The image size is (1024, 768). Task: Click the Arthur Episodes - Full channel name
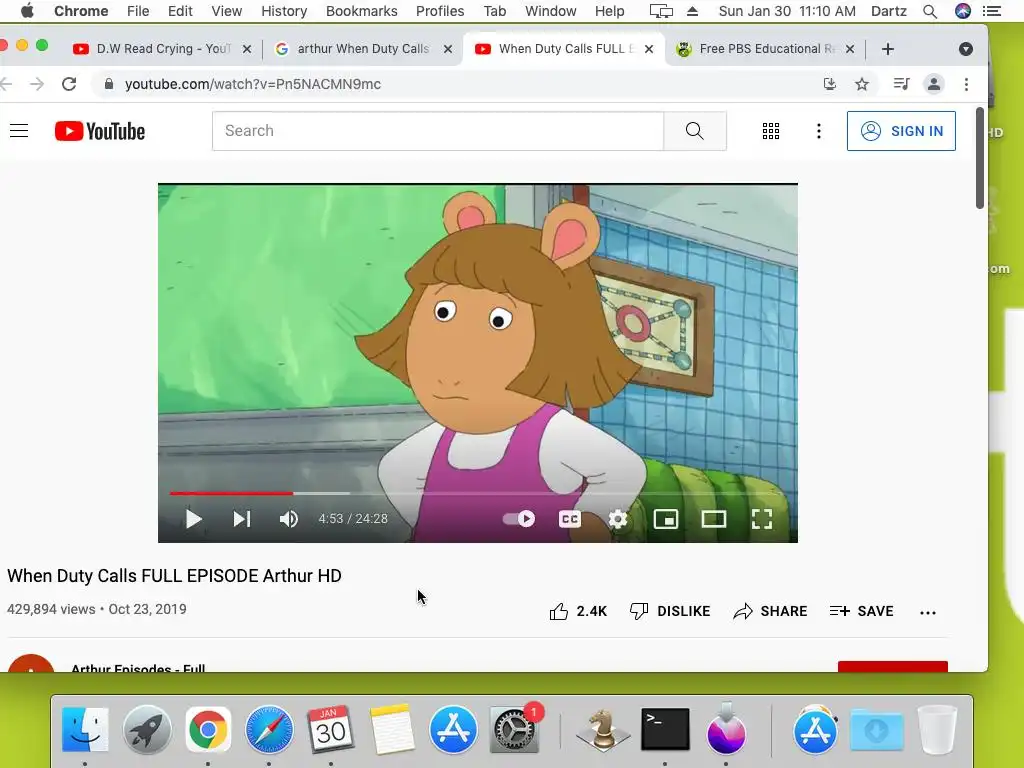[138, 668]
